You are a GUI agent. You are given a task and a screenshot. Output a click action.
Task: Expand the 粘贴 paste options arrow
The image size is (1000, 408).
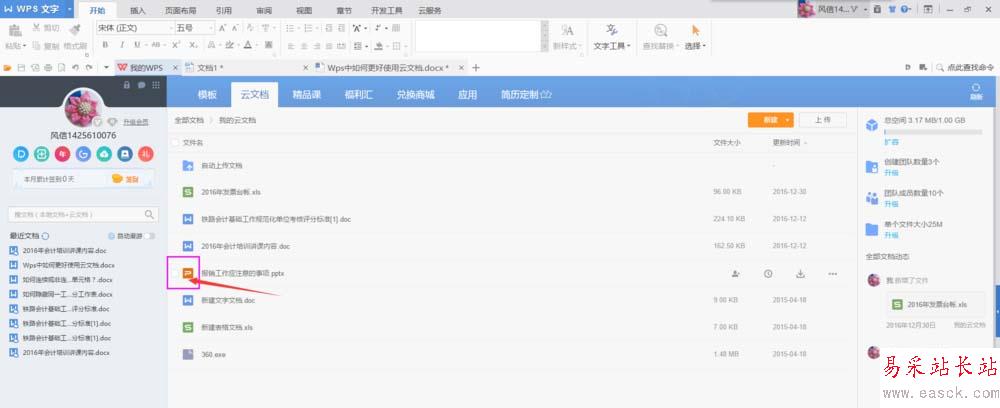pyautogui.click(x=25, y=46)
